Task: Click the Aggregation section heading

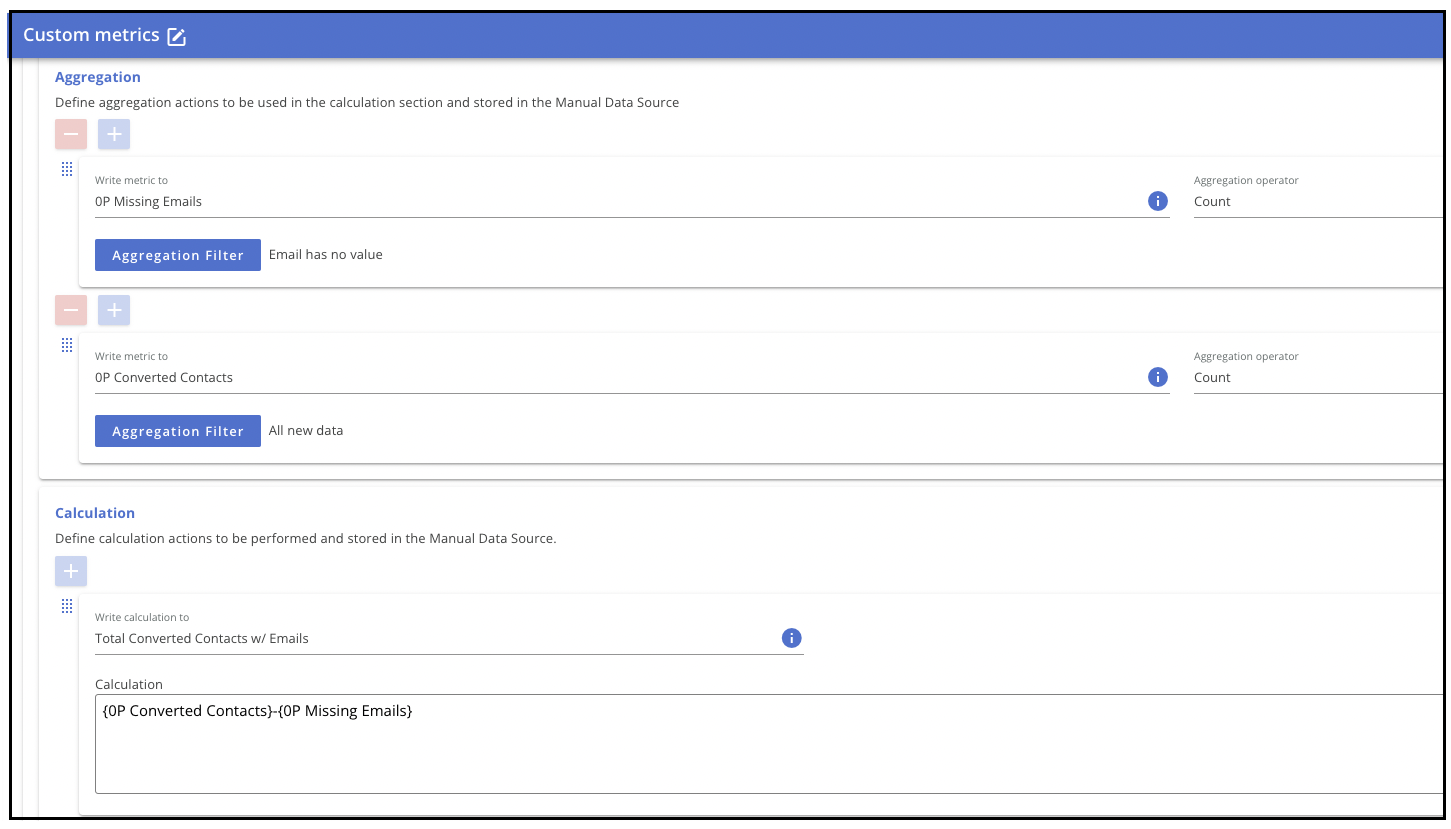Action: coord(98,77)
